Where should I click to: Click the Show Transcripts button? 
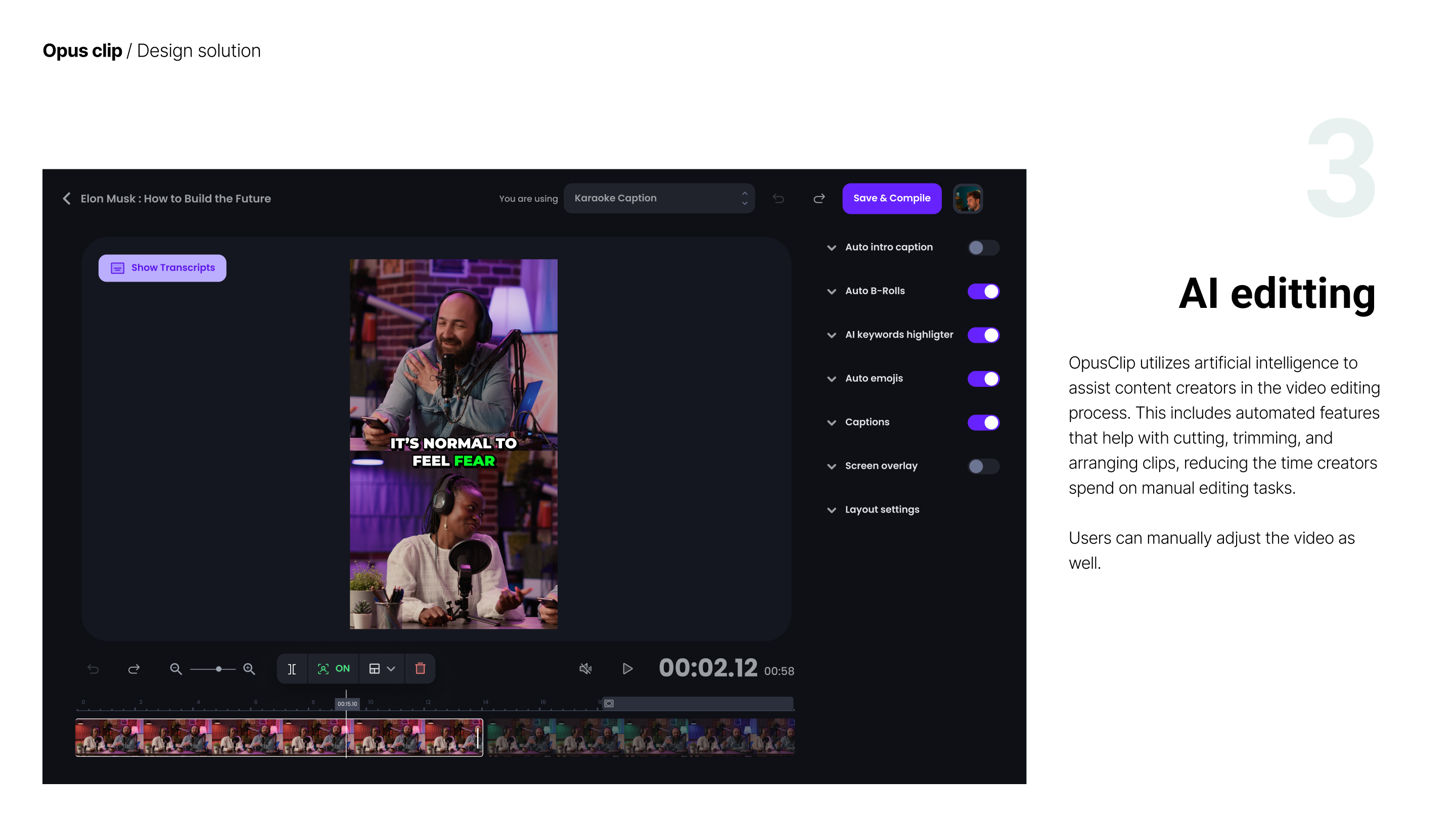pyautogui.click(x=162, y=268)
